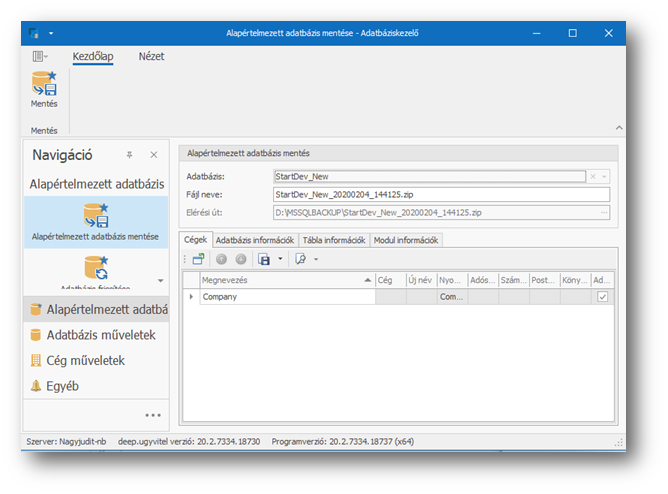
Task: Click the print preview icon in grid toolbar
Action: coord(300,258)
